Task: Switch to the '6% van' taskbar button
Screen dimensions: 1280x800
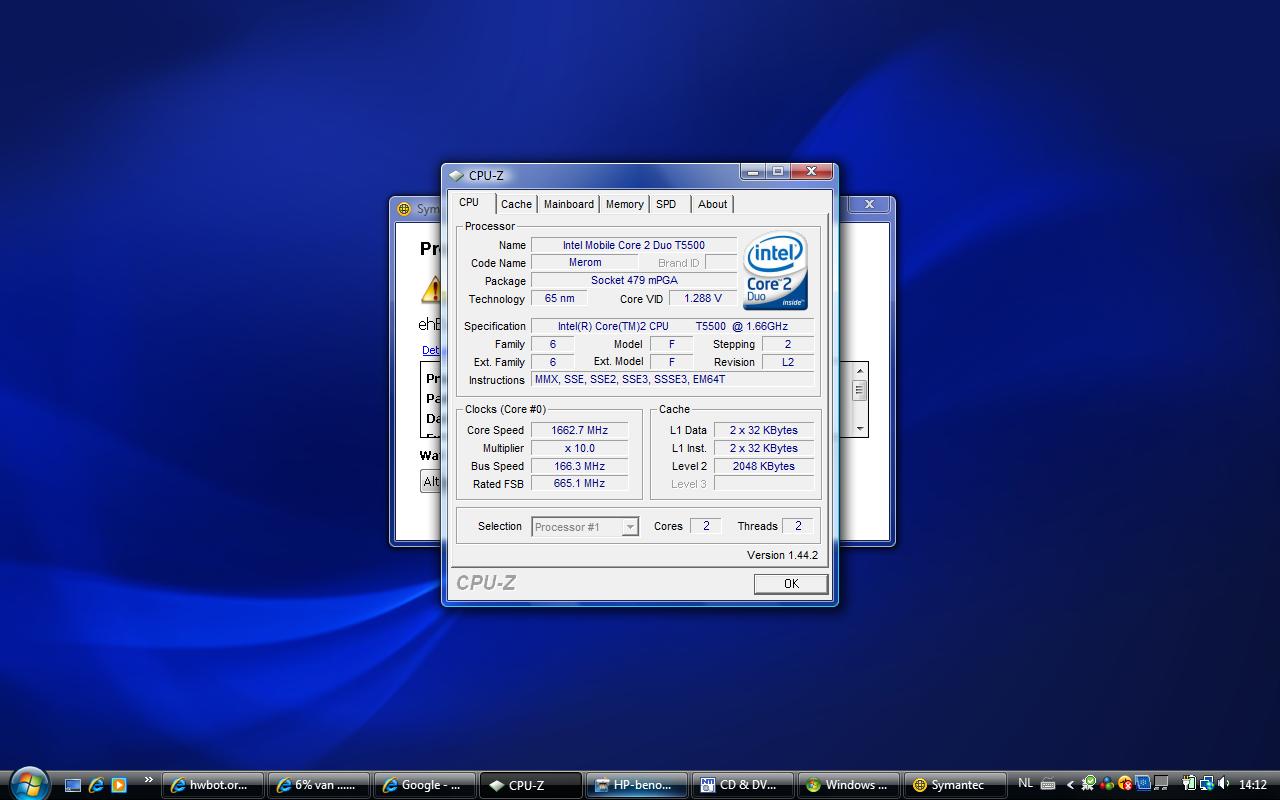Action: coord(319,785)
